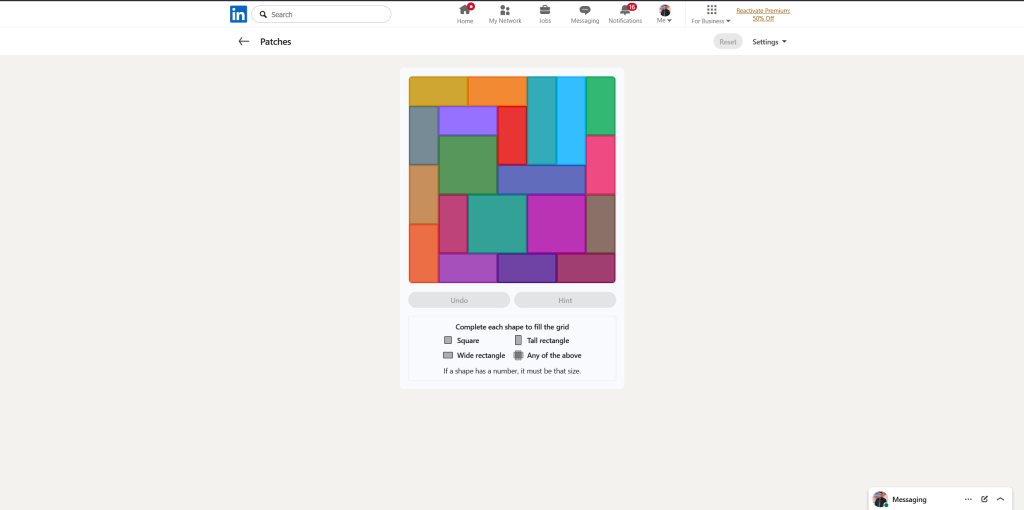Click the Hint button
This screenshot has width=1024, height=510.
point(565,300)
